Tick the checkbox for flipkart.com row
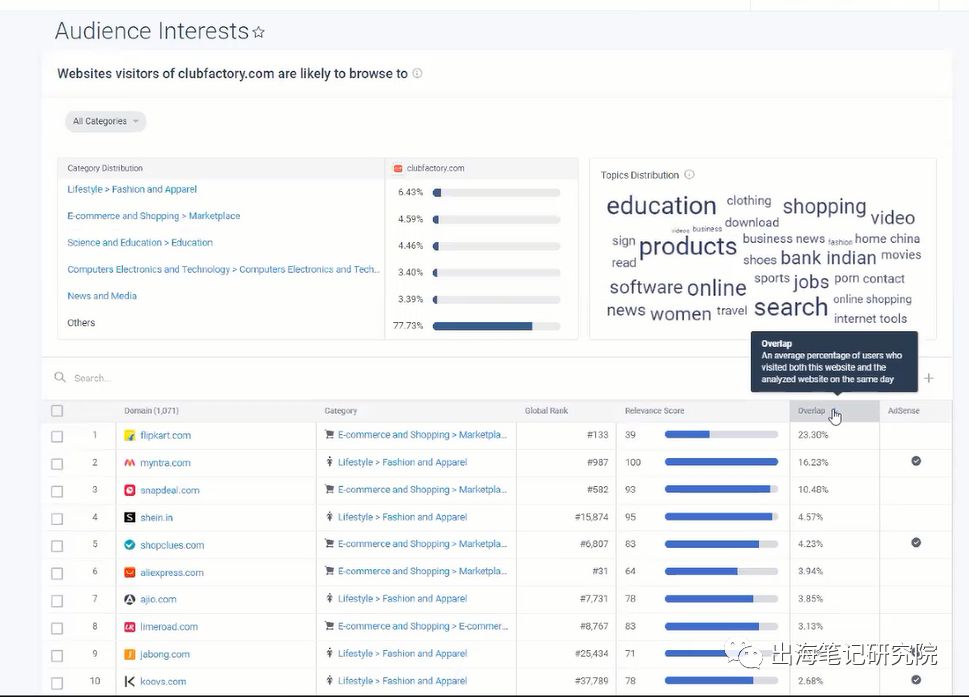The height and width of the screenshot is (697, 969). click(57, 437)
